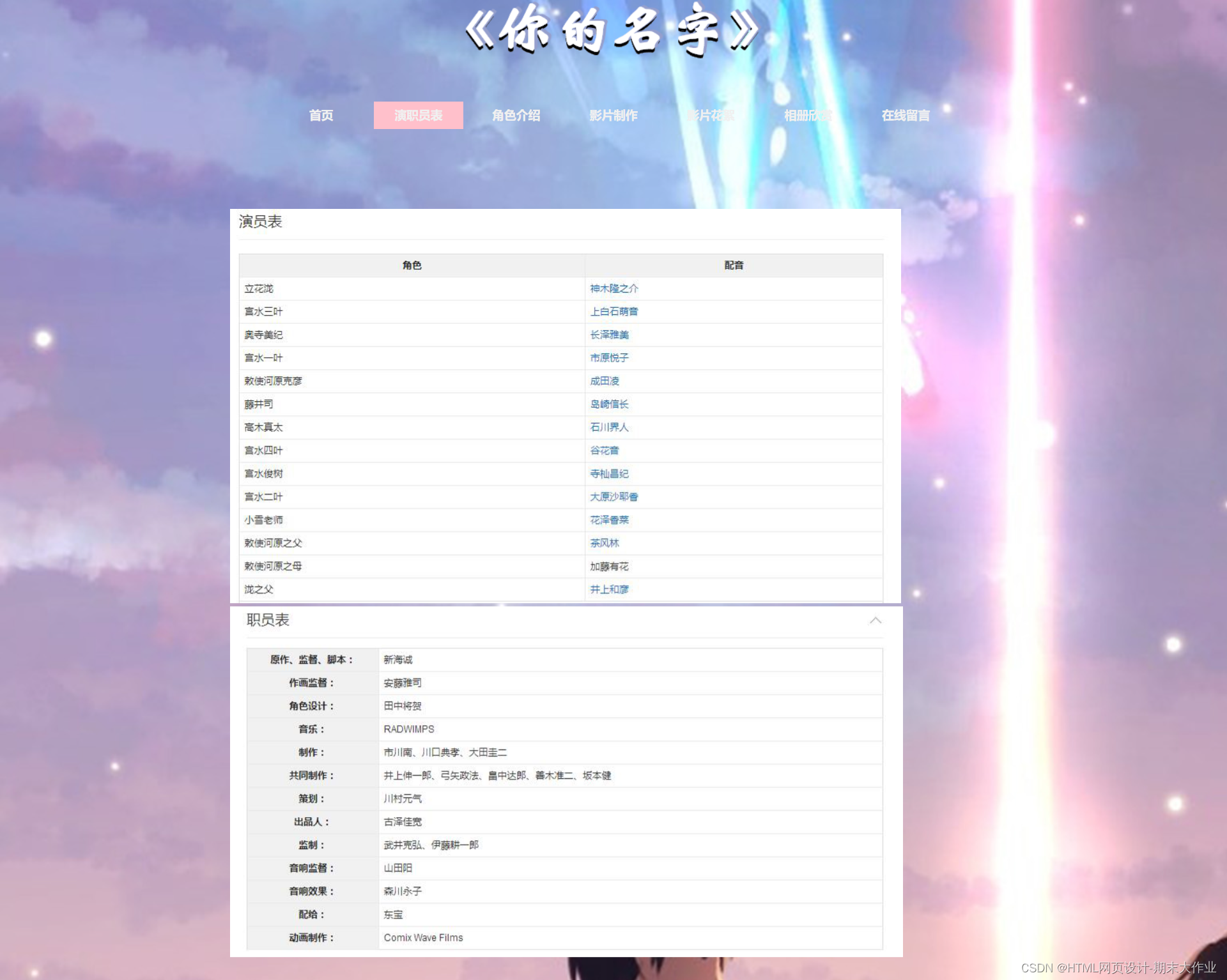Select the 敕使河原之母 cell
The image size is (1227, 980).
412,566
